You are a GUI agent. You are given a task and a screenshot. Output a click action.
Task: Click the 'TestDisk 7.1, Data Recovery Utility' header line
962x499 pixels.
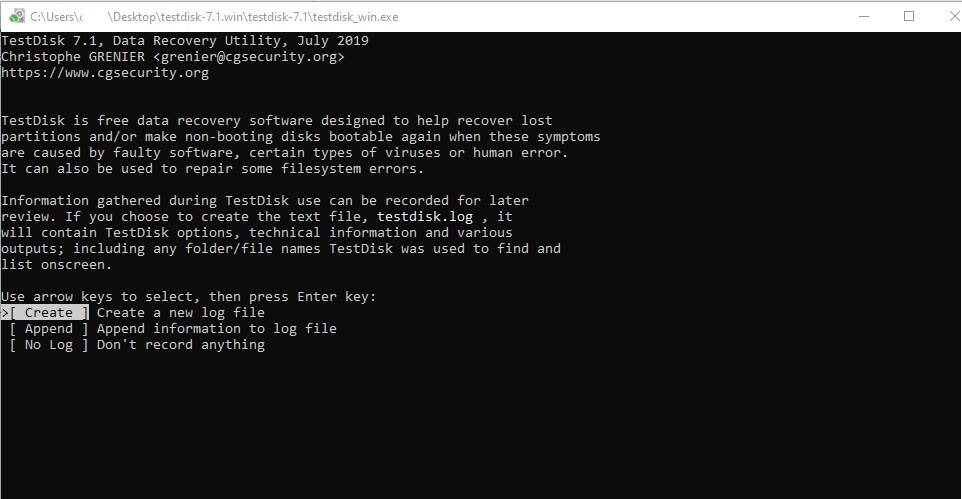pos(185,41)
